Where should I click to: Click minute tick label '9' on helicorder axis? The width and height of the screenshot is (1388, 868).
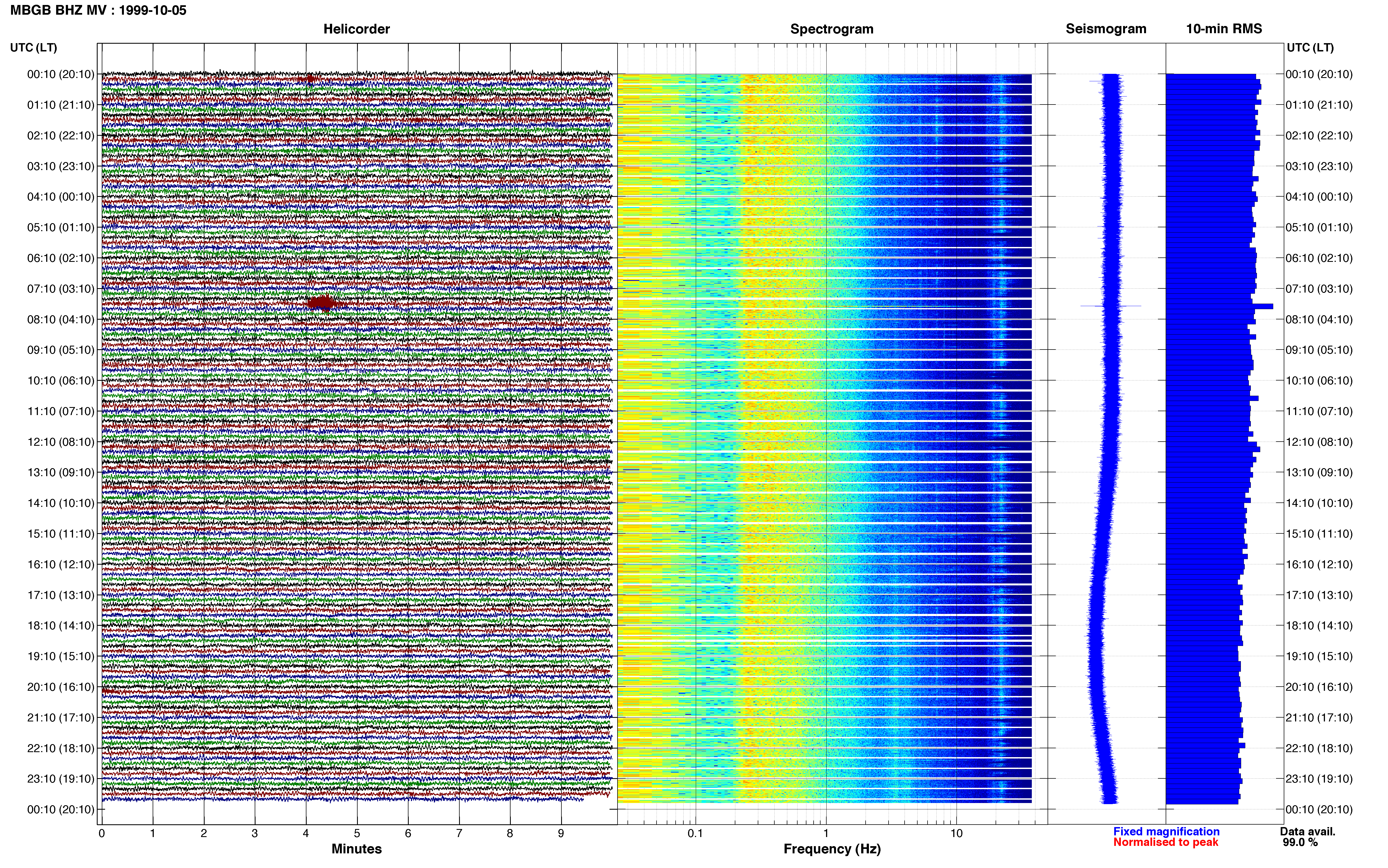click(561, 833)
